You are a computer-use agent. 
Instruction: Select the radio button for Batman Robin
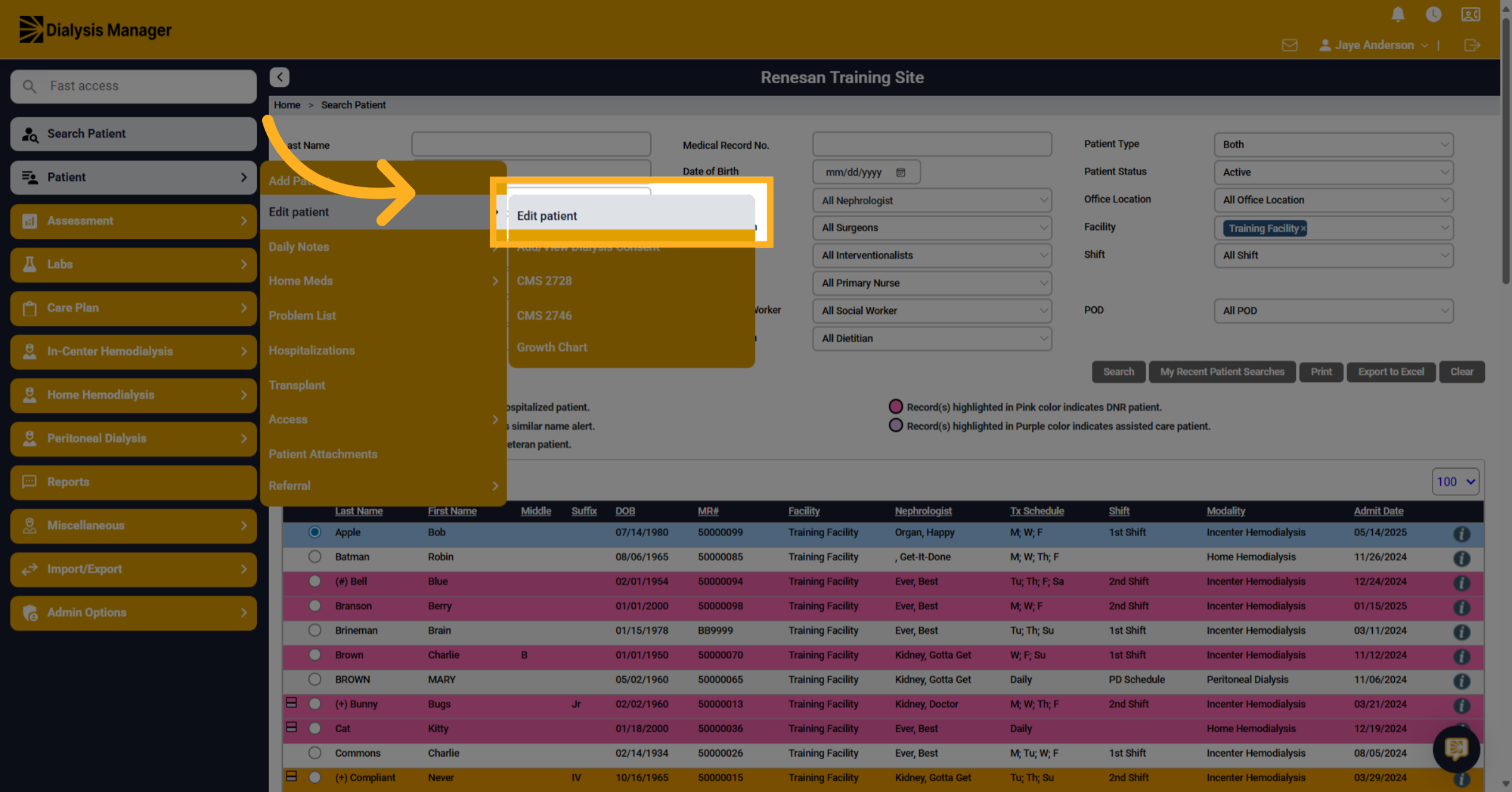314,557
